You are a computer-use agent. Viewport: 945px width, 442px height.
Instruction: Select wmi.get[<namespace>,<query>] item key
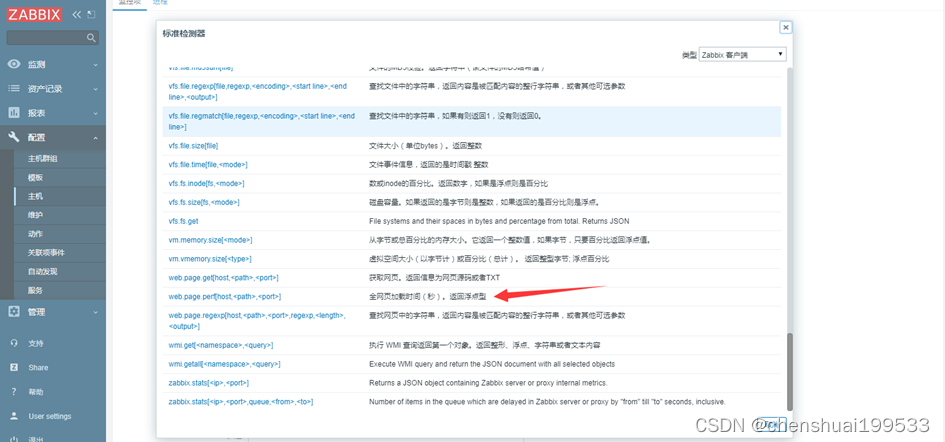click(221, 346)
